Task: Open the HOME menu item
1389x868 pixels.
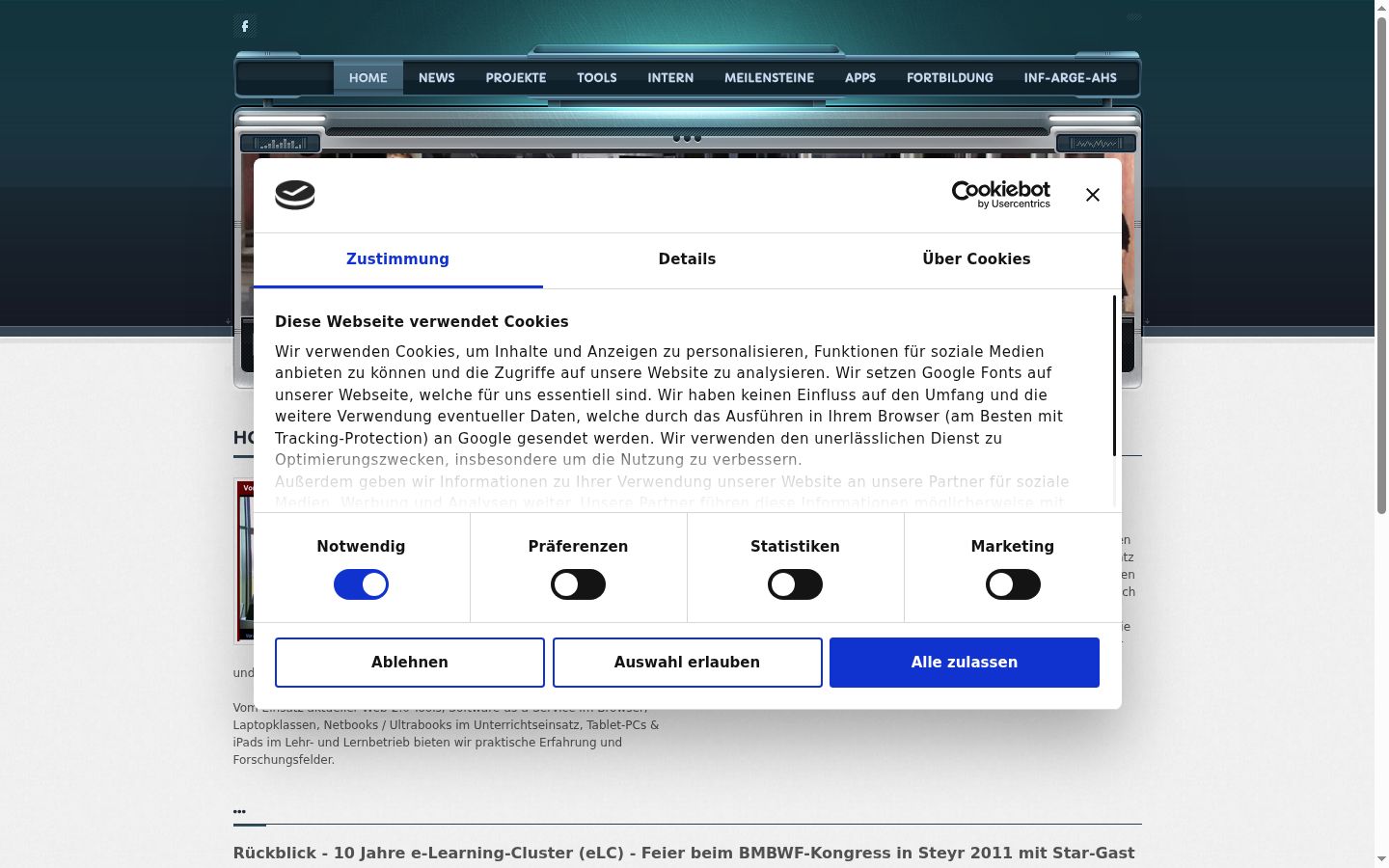Action: [x=368, y=78]
